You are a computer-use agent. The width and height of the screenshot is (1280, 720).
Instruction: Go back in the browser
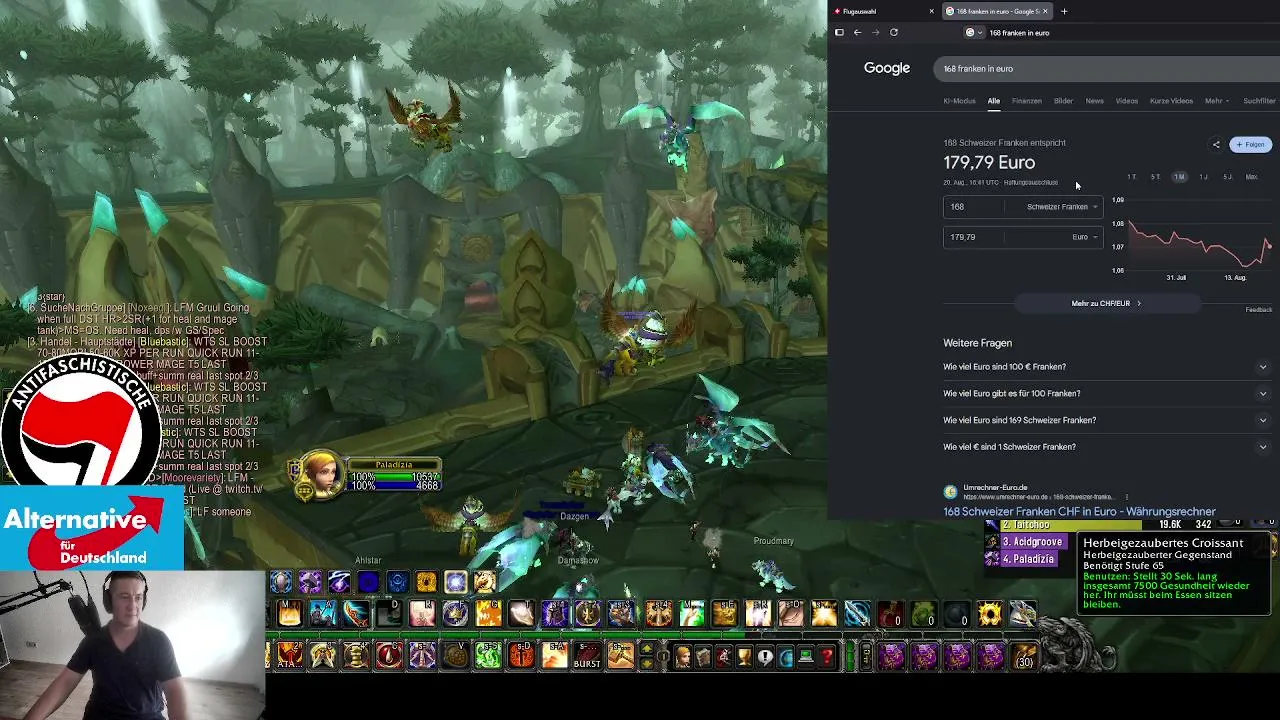pyautogui.click(x=857, y=32)
